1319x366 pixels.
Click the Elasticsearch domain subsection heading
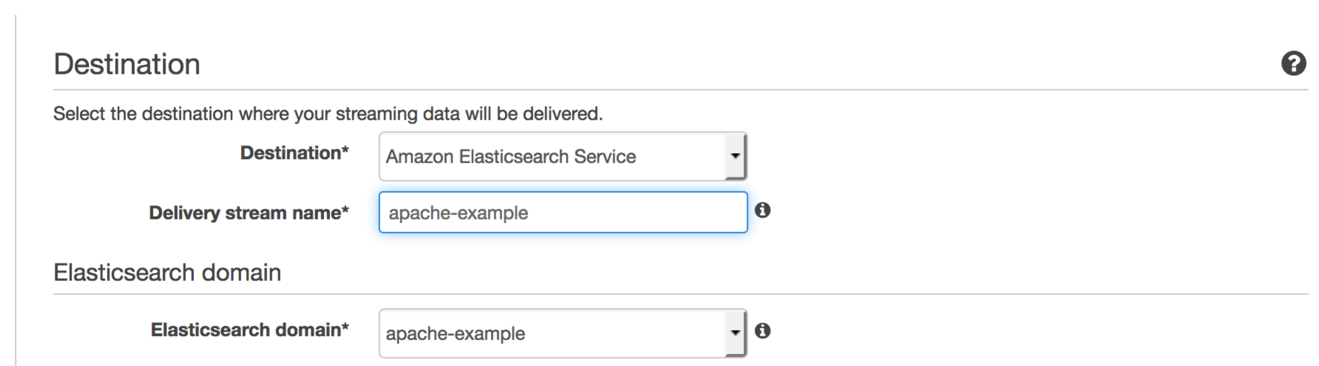tap(167, 272)
